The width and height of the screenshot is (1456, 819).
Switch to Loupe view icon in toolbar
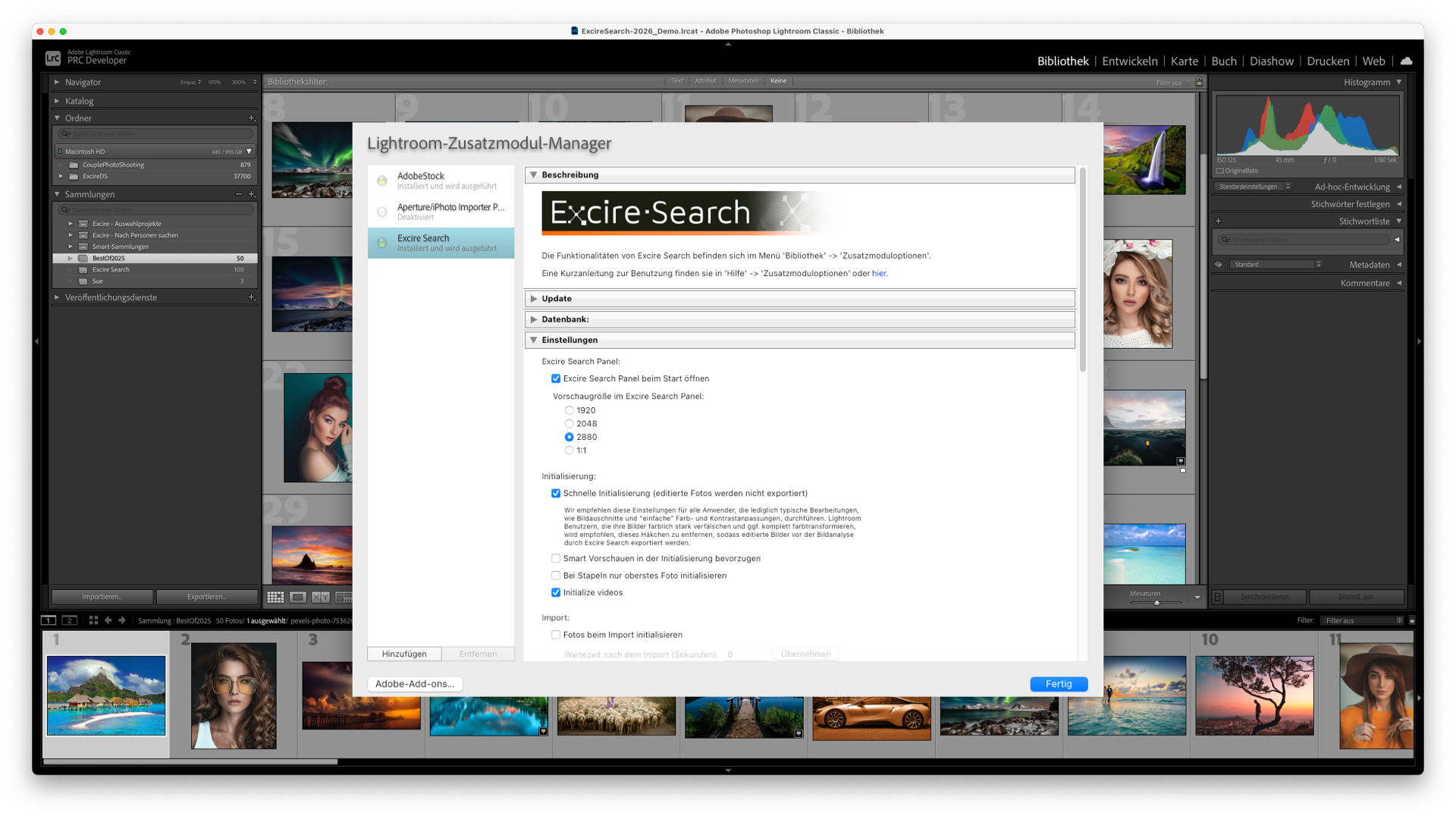[x=298, y=598]
